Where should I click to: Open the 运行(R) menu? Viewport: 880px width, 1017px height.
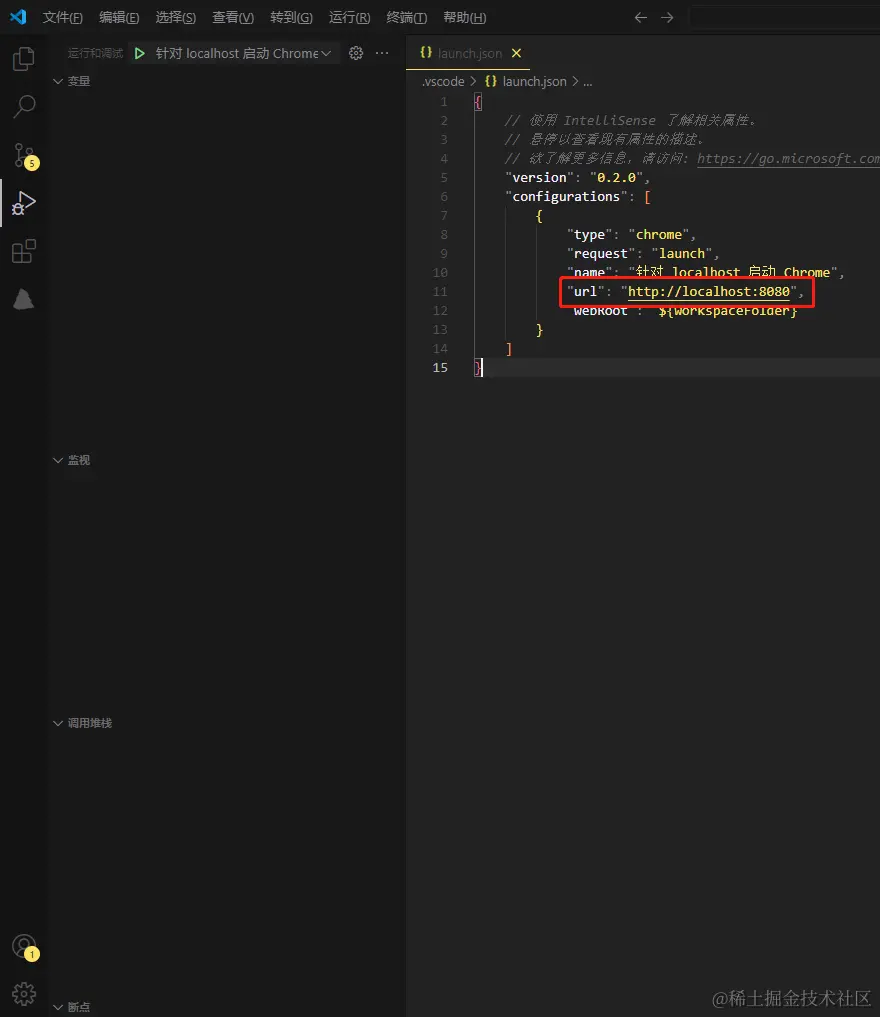tap(349, 18)
